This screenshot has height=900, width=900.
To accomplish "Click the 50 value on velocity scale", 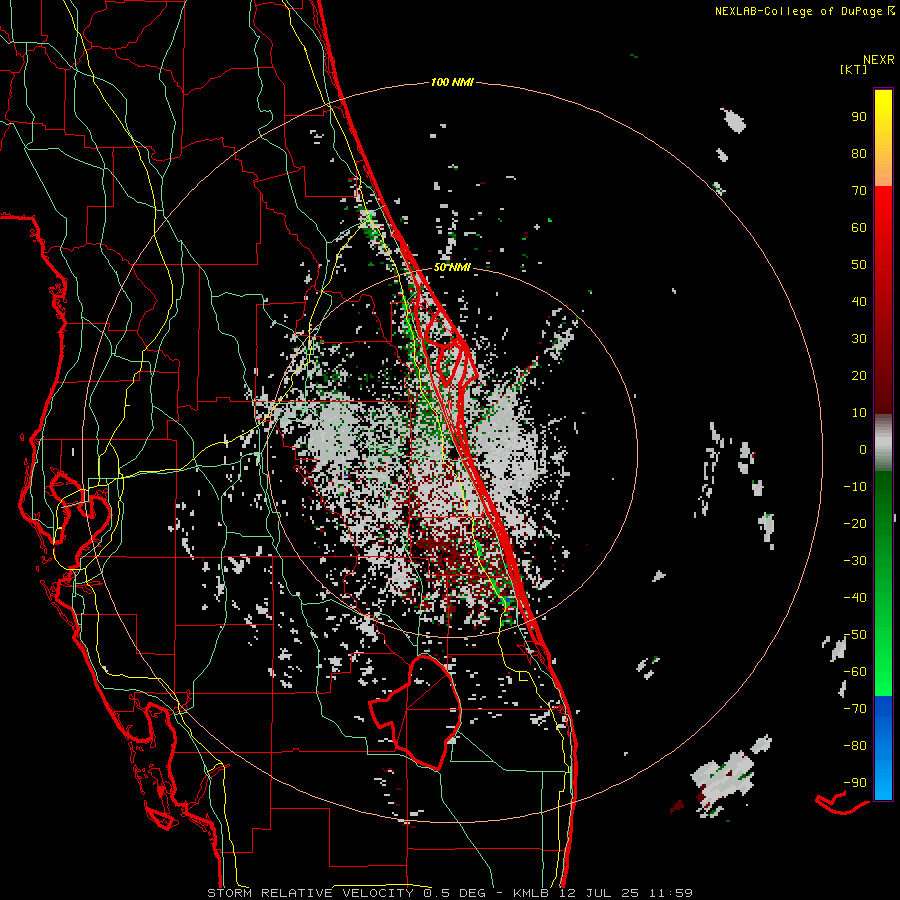I will click(859, 265).
